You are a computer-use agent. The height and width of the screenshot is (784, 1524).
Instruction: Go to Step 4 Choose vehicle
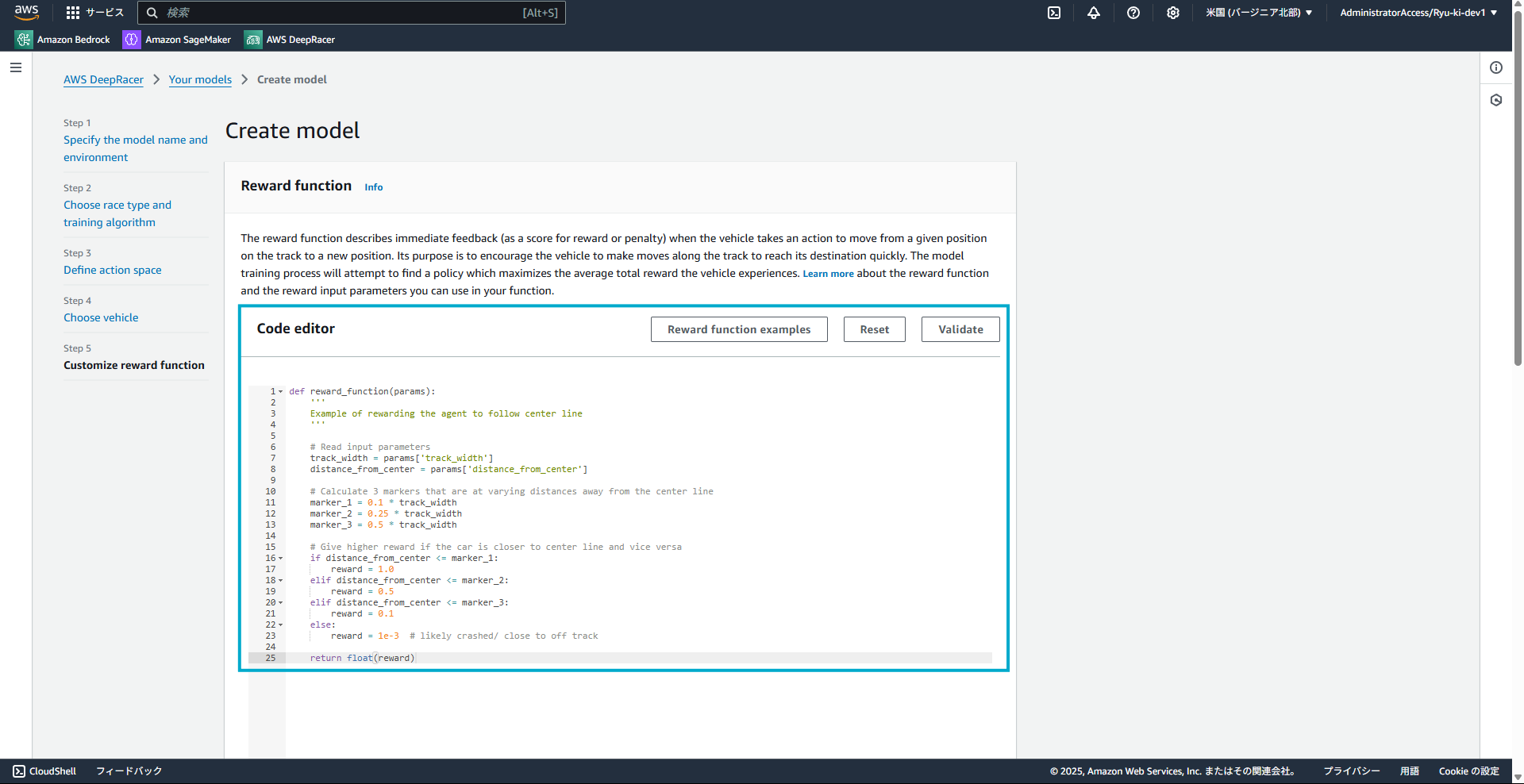(x=101, y=317)
